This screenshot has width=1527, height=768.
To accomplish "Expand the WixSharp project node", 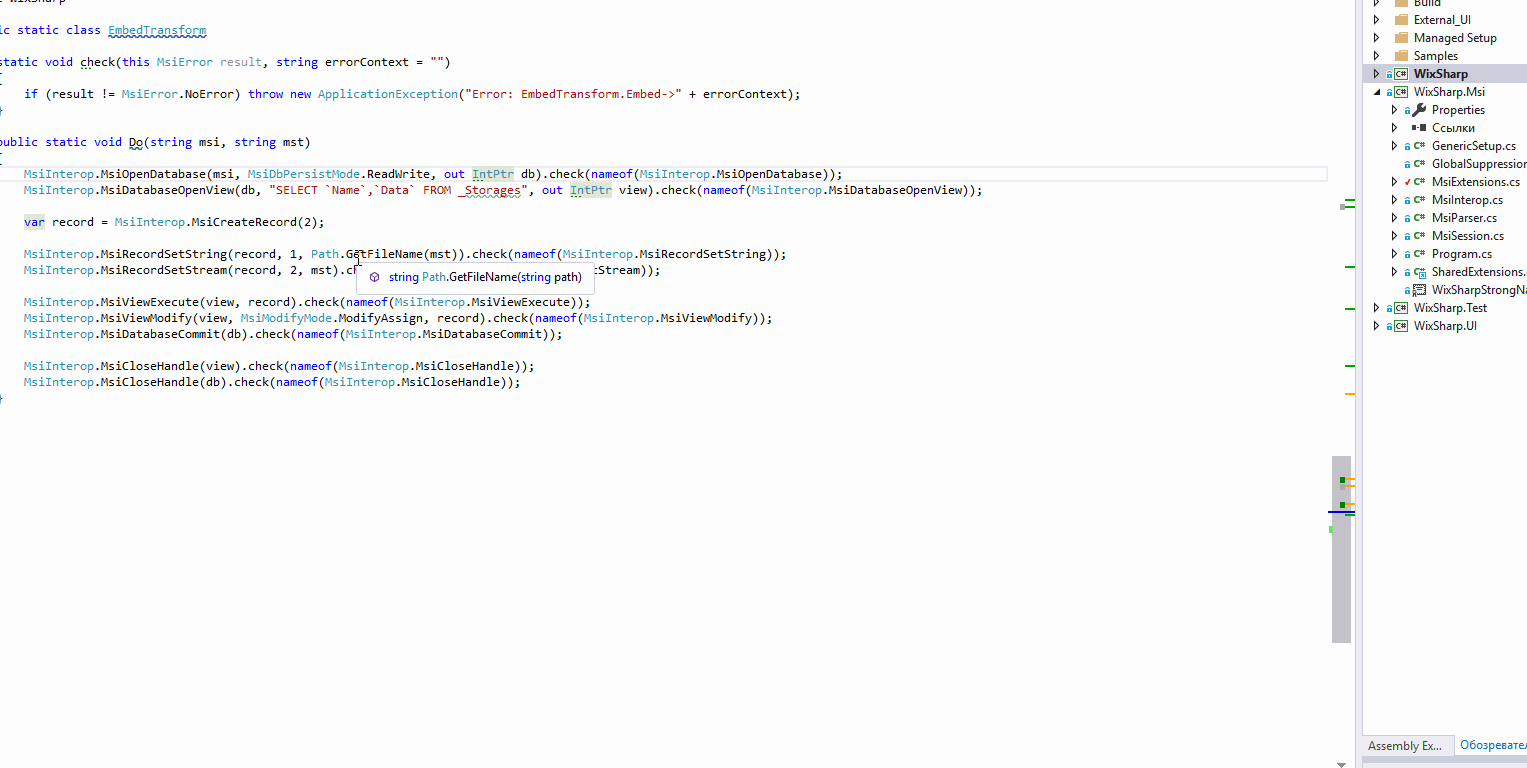I will click(x=1377, y=74).
